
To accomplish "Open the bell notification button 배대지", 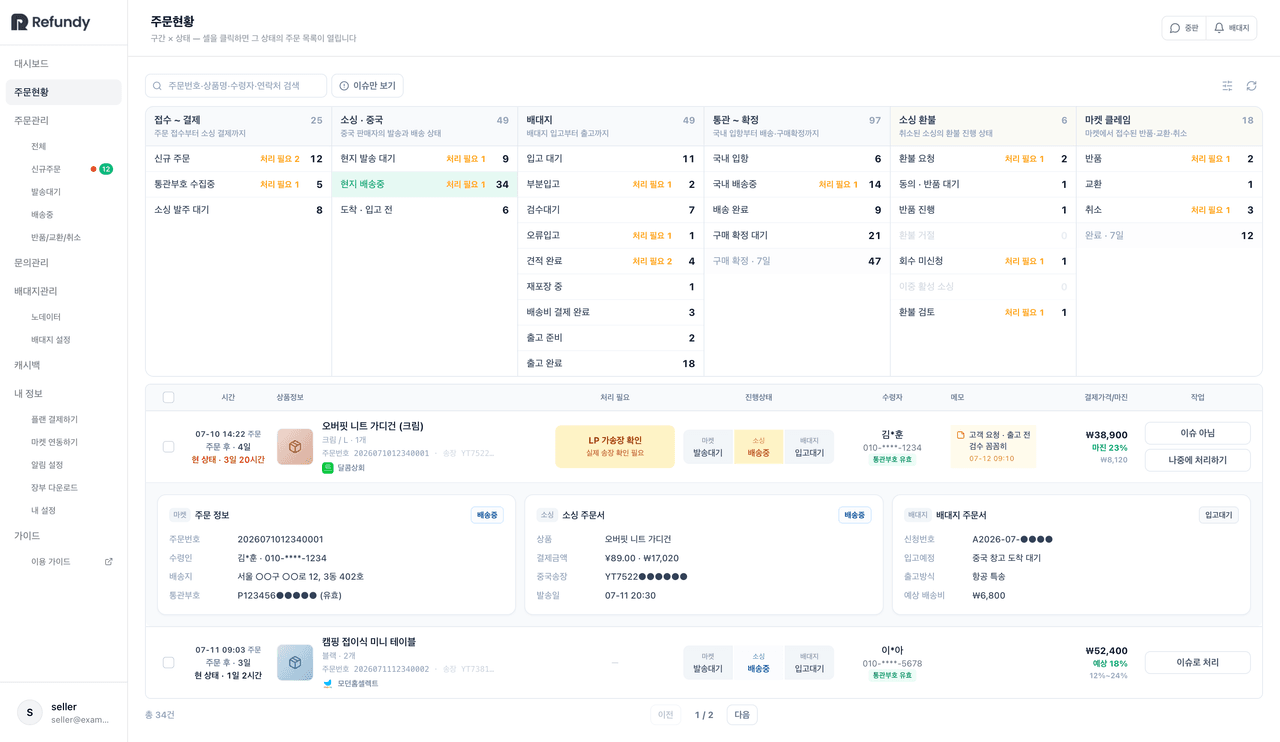I will point(1231,28).
